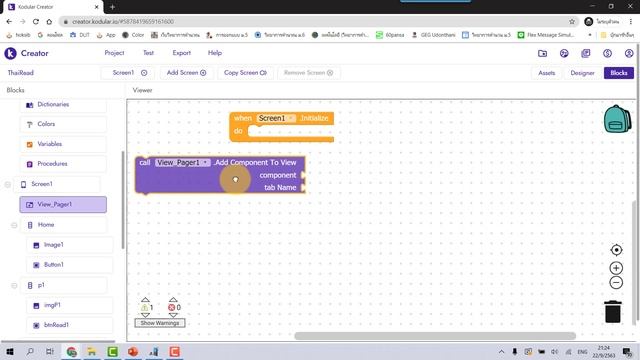Viewport: 640px width, 360px height.
Task: Open a new browser tab
Action: click(x=112, y=7)
